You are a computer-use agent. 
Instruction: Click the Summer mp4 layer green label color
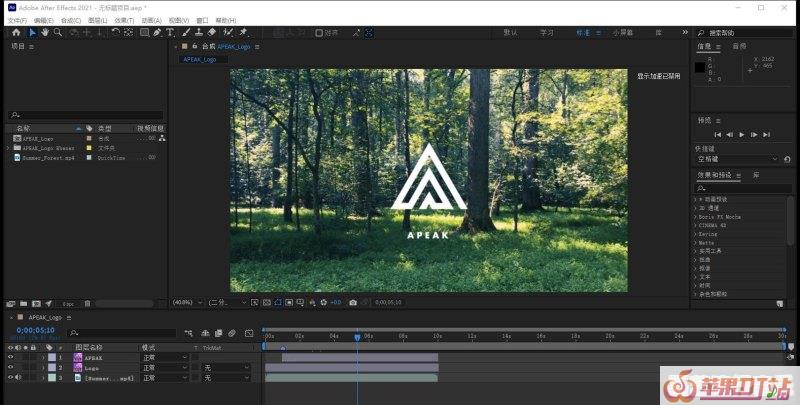(x=52, y=377)
